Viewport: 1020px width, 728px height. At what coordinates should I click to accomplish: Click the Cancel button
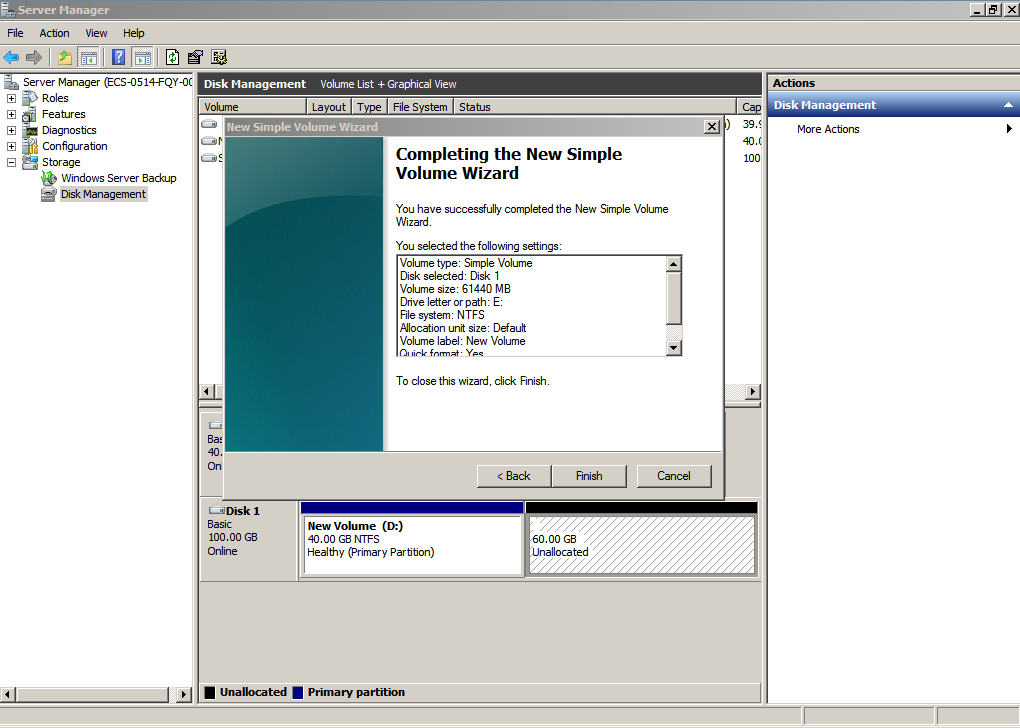coord(674,476)
